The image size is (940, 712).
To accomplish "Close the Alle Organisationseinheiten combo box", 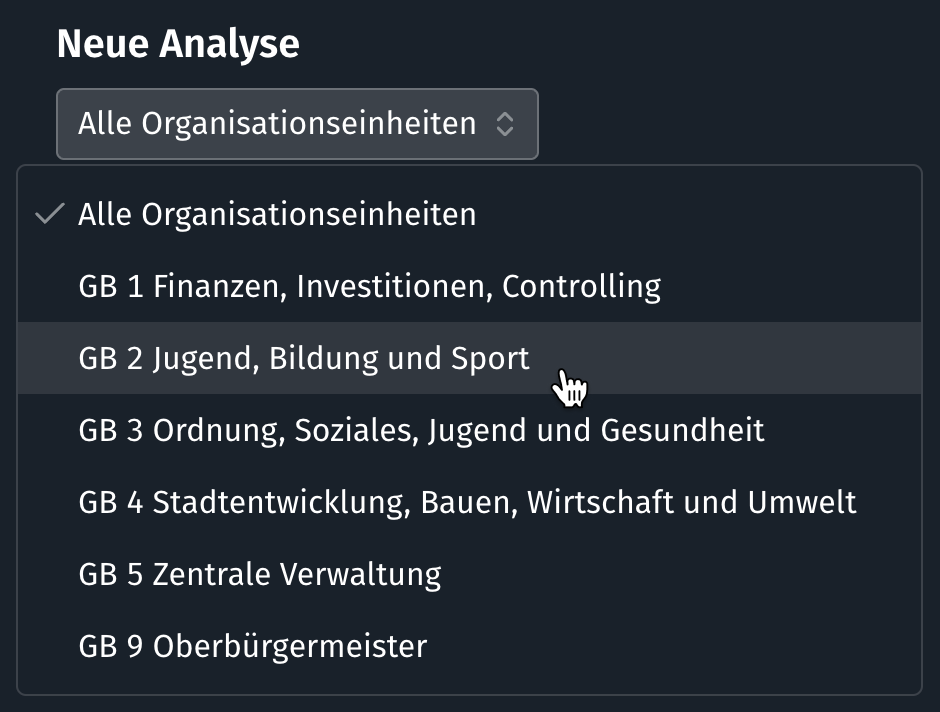I will point(297,124).
